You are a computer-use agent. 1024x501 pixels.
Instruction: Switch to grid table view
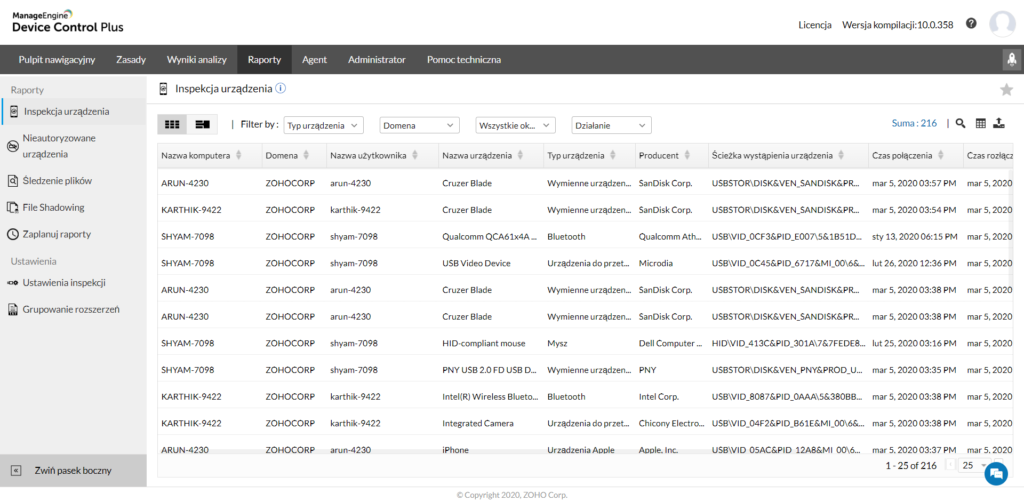pos(172,124)
